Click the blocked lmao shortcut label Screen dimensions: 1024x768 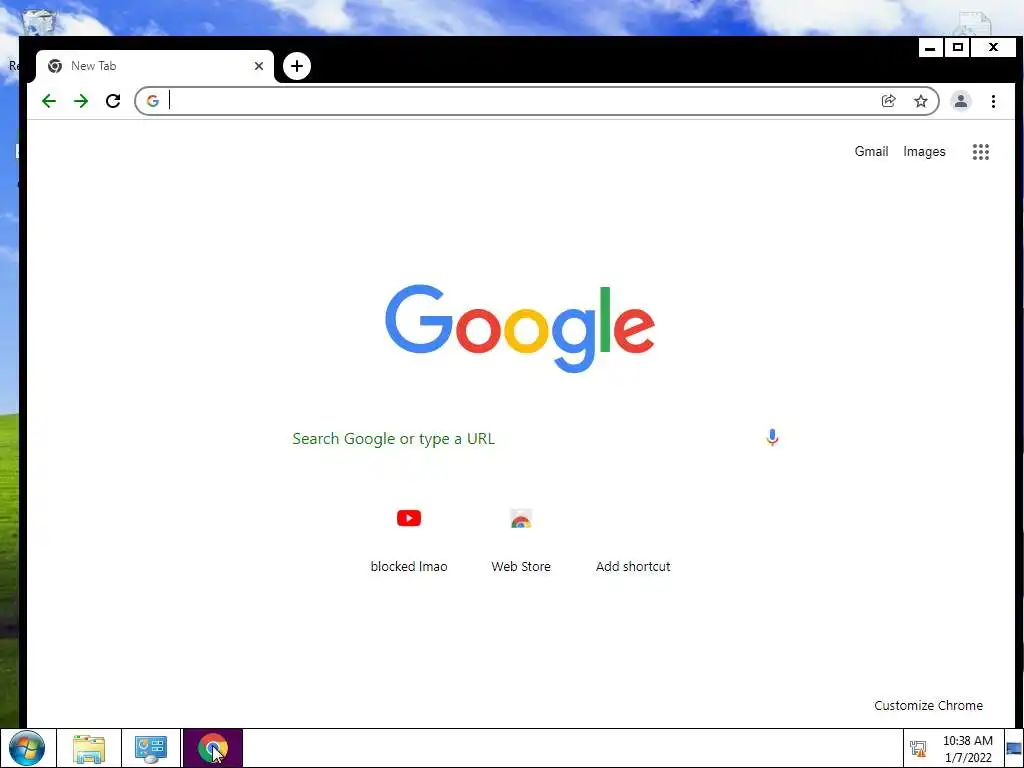[409, 567]
